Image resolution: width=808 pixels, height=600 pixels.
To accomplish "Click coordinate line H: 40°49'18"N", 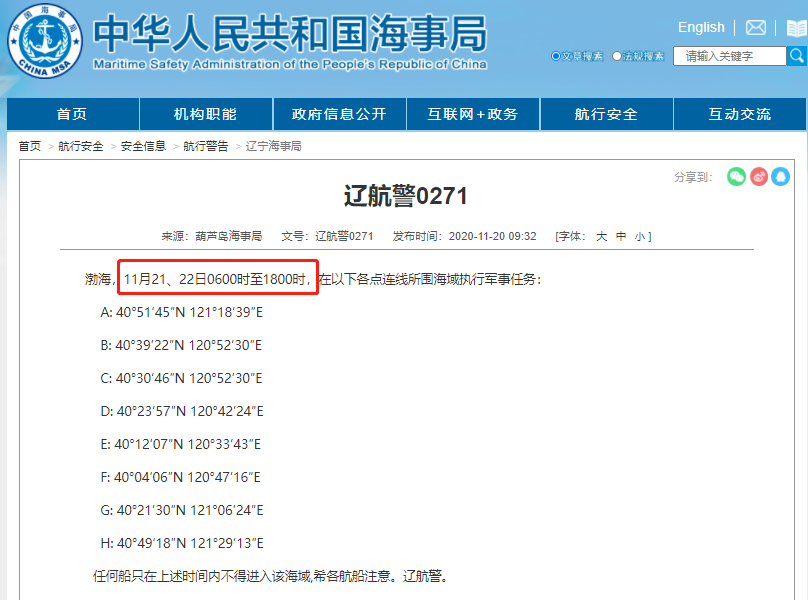I will [x=182, y=543].
